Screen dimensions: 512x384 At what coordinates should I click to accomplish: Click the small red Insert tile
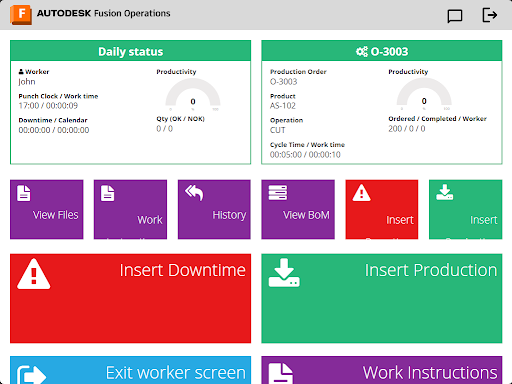click(x=382, y=209)
